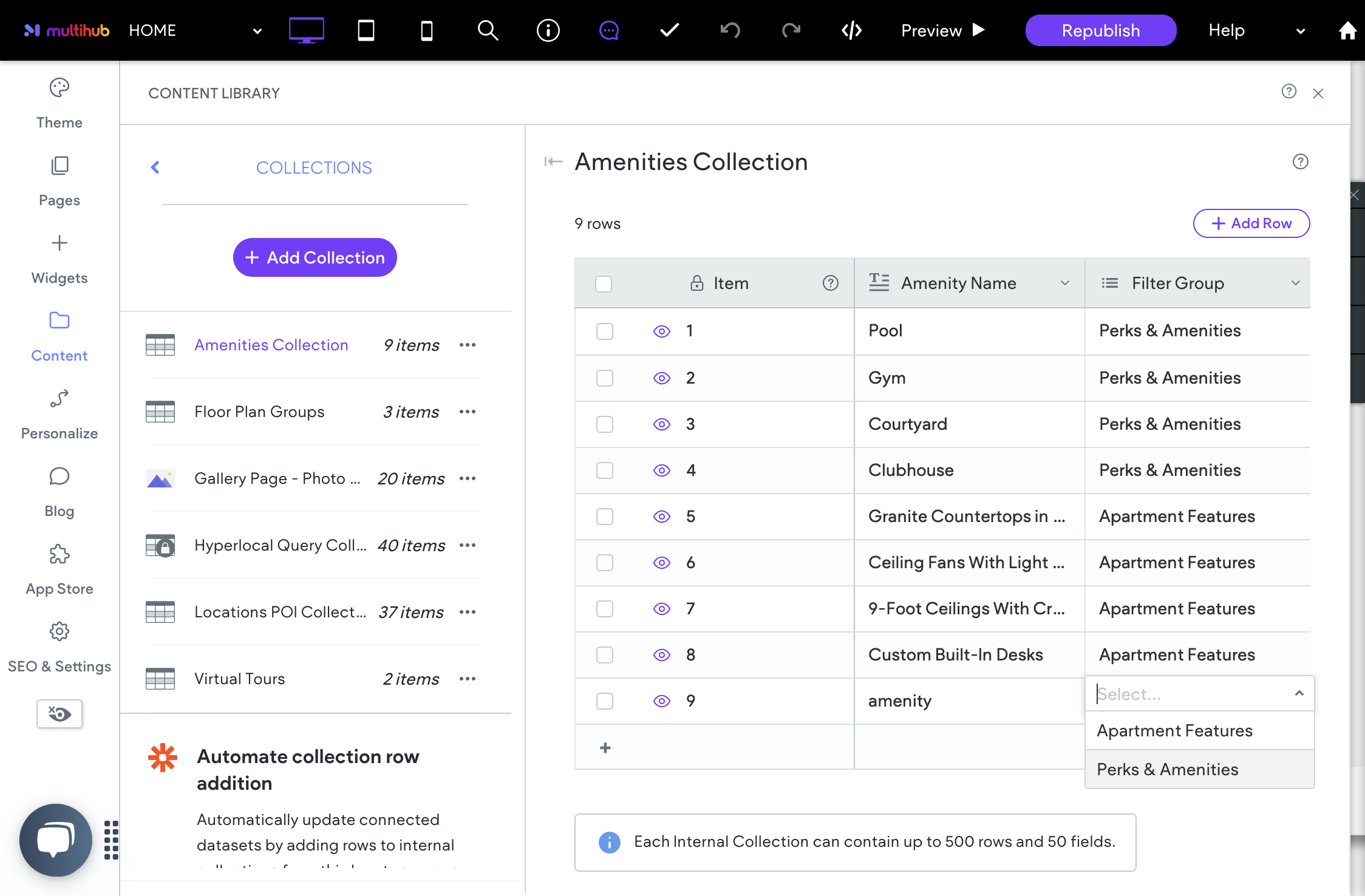This screenshot has height=896, width=1365.
Task: Open developer mode code icon
Action: click(852, 30)
